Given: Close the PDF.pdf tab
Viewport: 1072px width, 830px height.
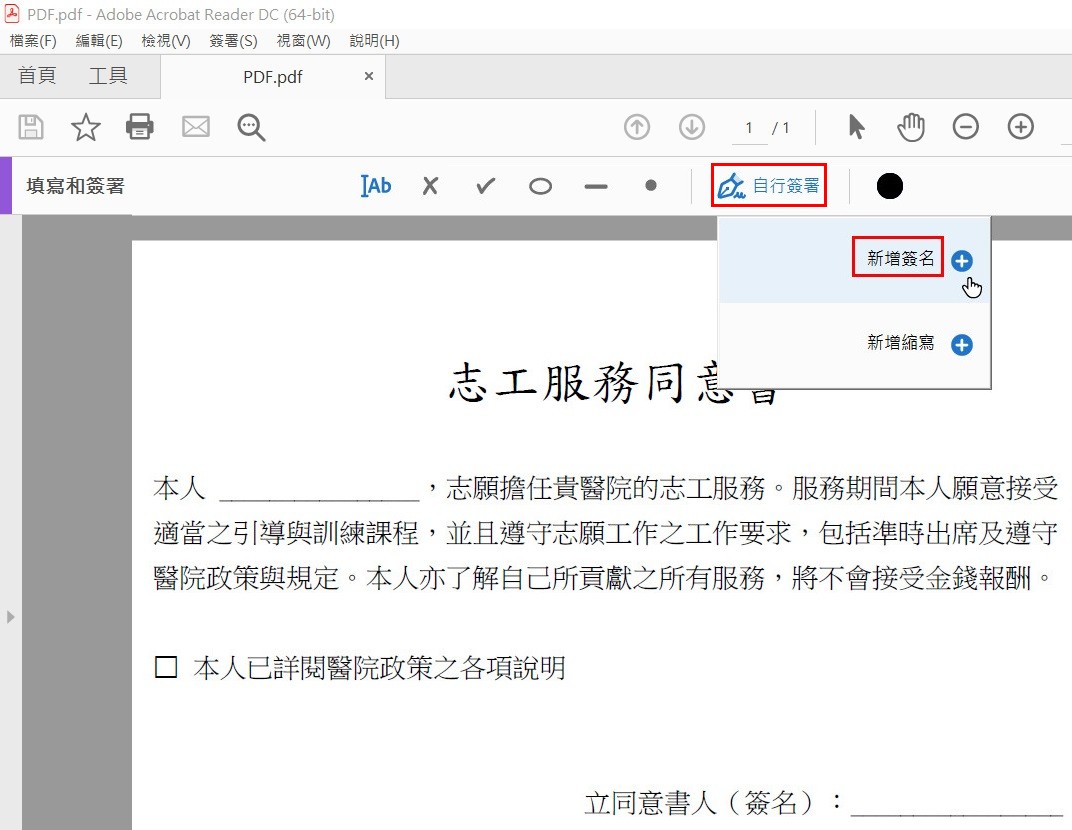Looking at the screenshot, I should [x=369, y=76].
